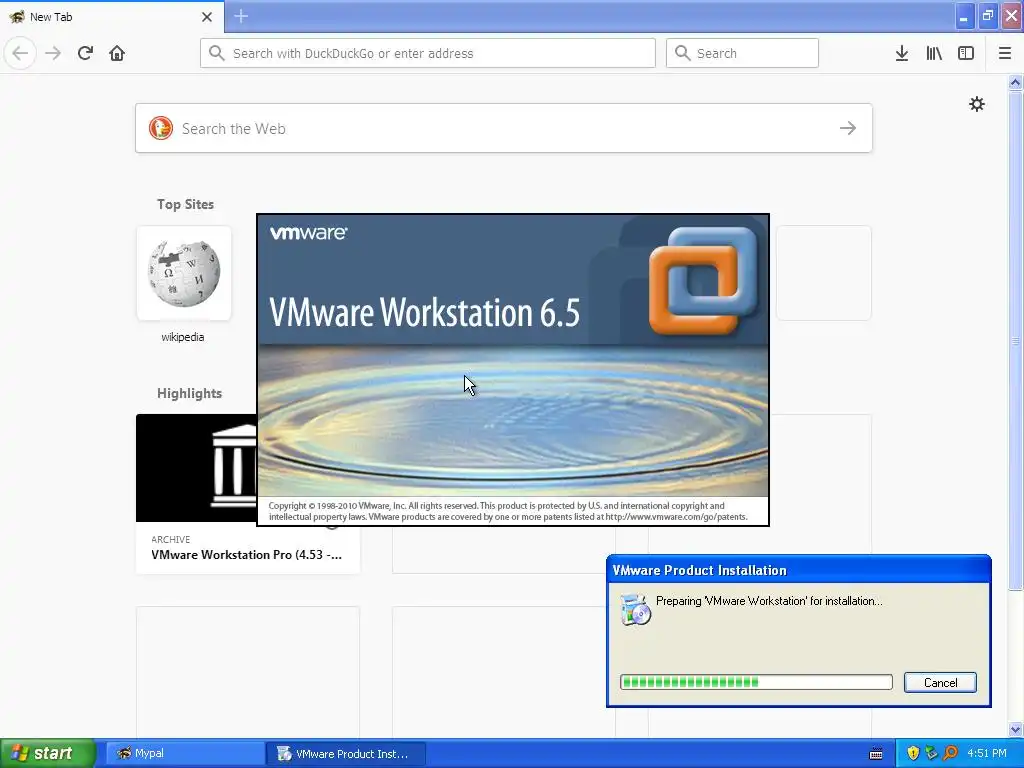Click the DuckDuckGo logo in web search

tap(161, 128)
